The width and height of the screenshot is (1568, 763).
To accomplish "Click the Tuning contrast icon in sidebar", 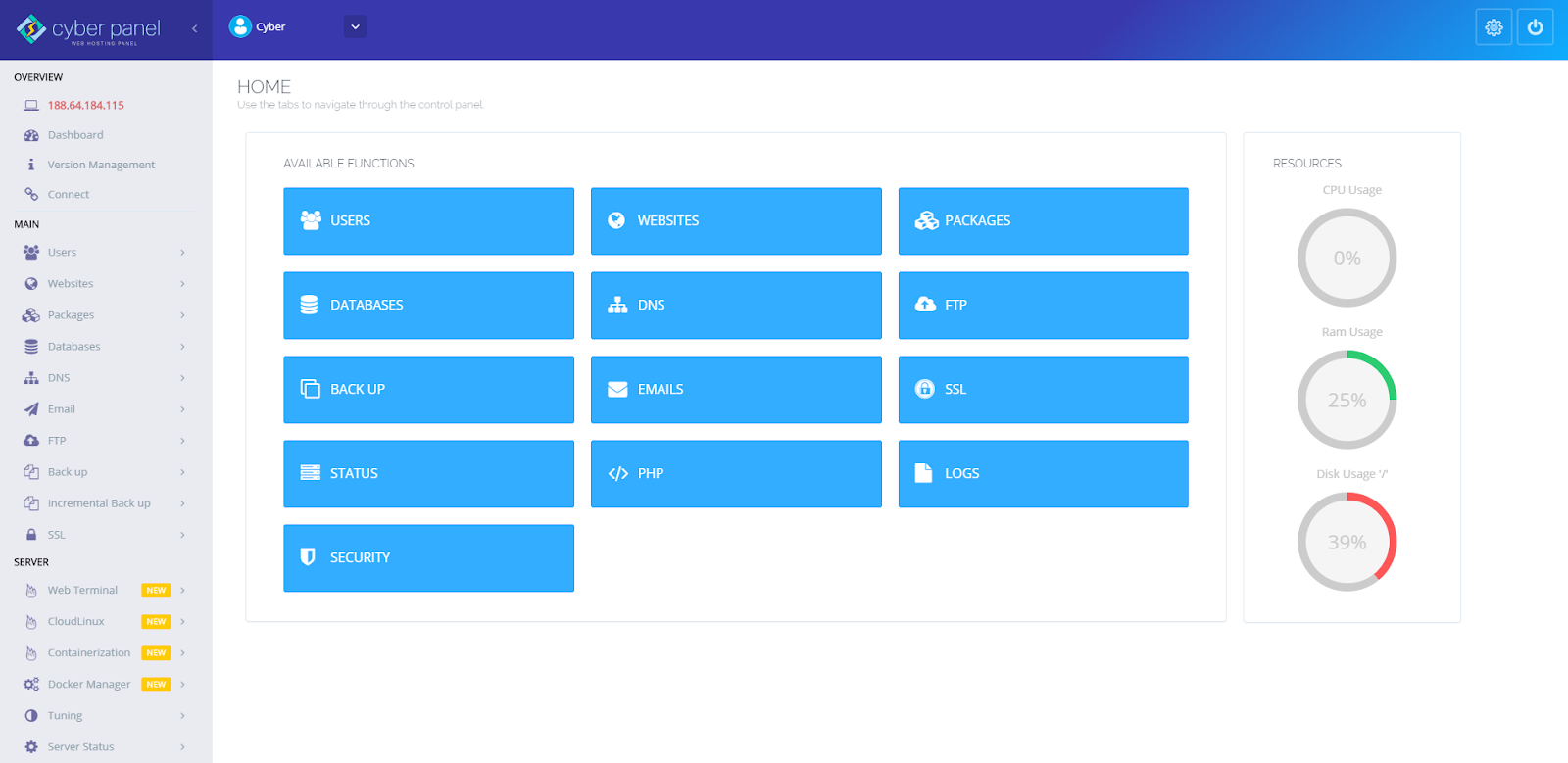I will [31, 716].
